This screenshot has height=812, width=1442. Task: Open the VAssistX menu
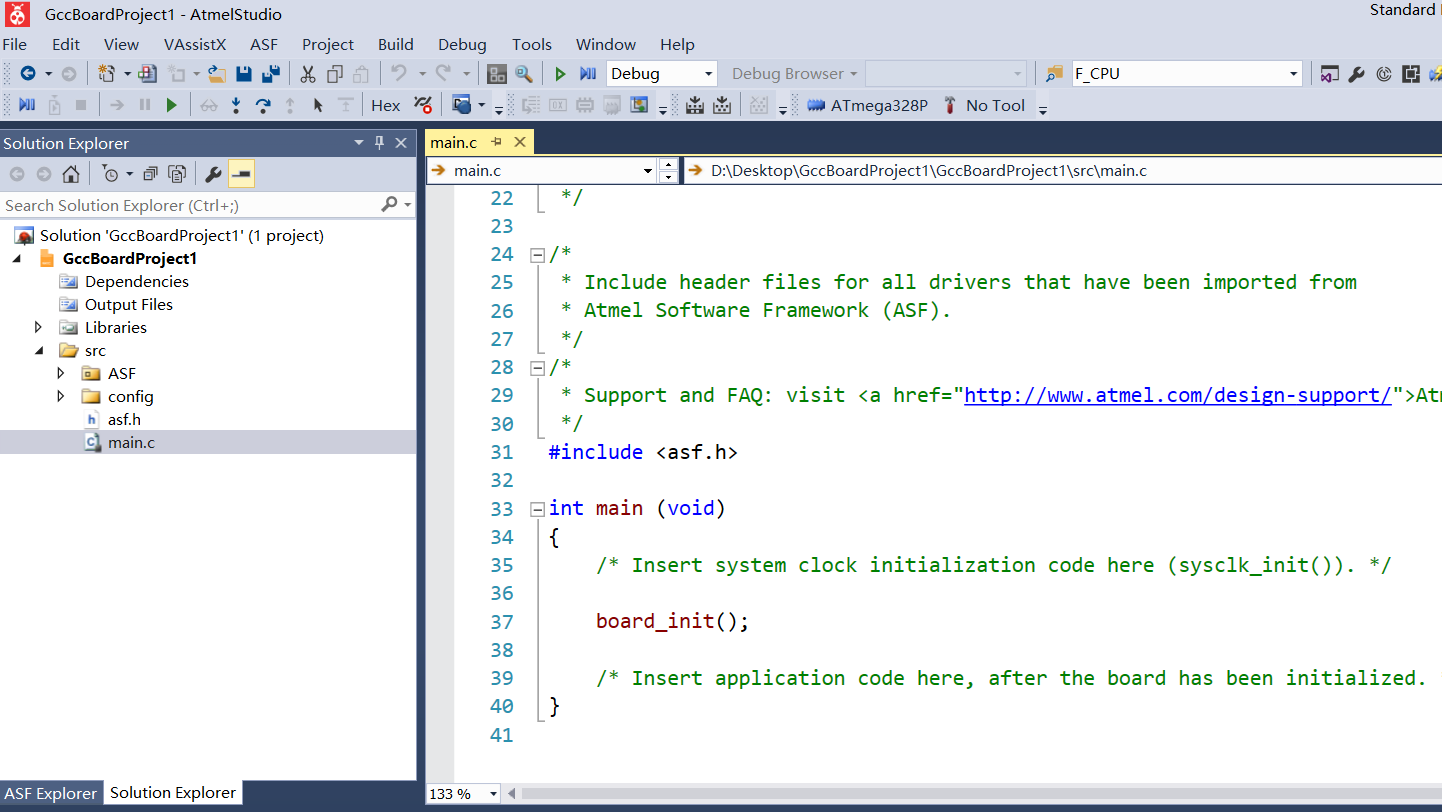click(195, 44)
